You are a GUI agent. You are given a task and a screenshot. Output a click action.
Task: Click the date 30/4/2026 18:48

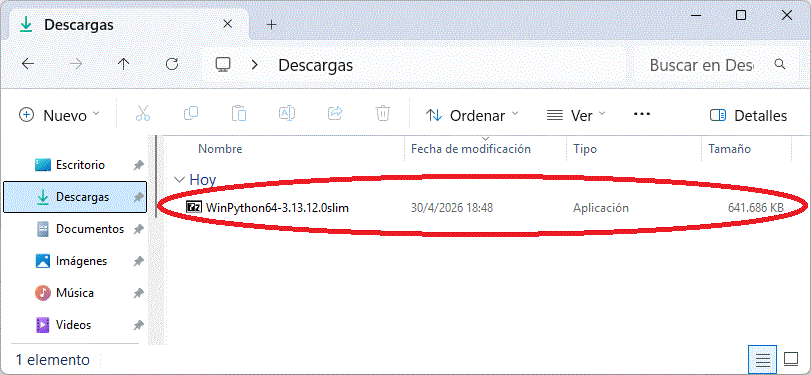pos(452,208)
